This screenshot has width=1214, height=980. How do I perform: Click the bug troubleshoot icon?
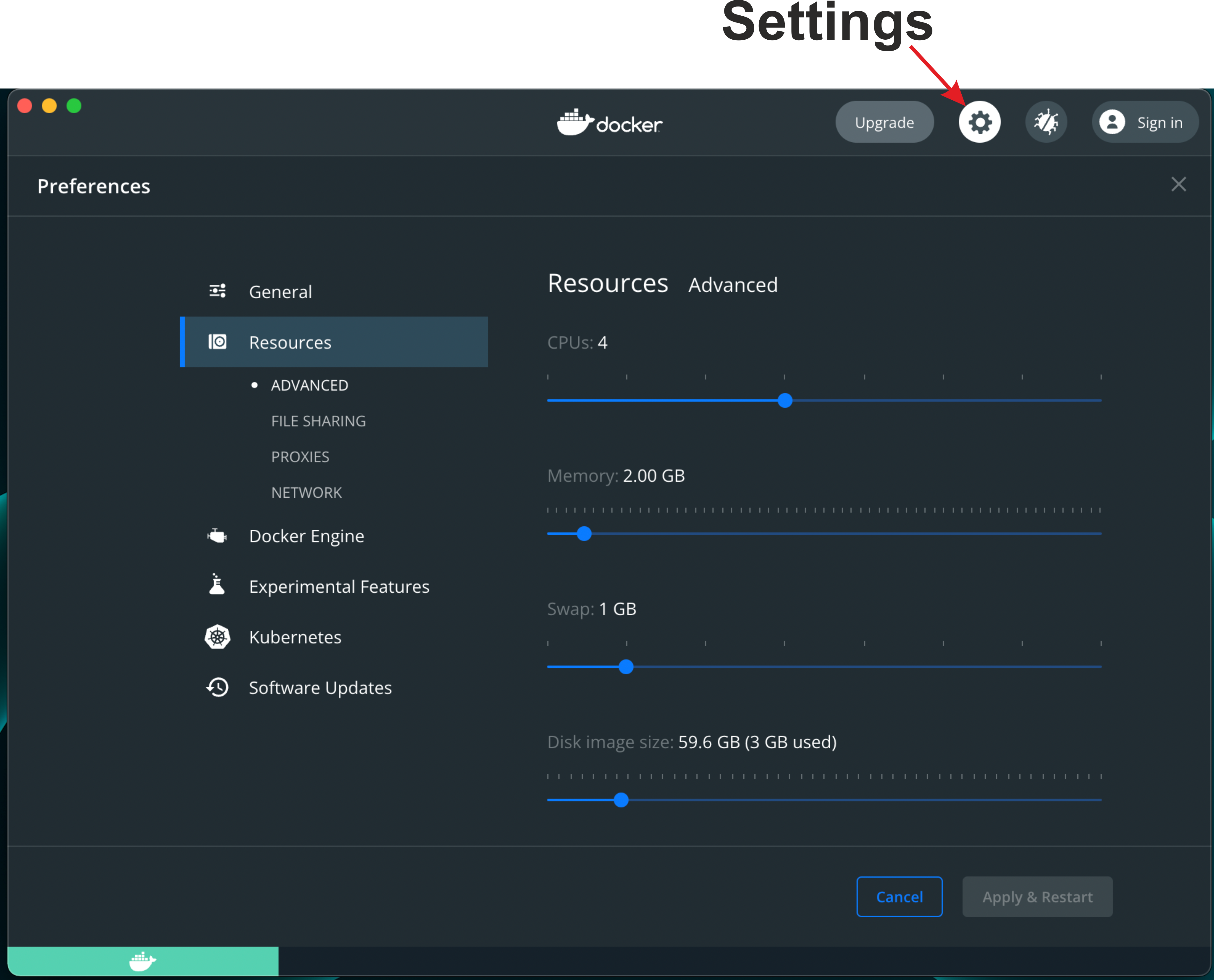pyautogui.click(x=1046, y=122)
